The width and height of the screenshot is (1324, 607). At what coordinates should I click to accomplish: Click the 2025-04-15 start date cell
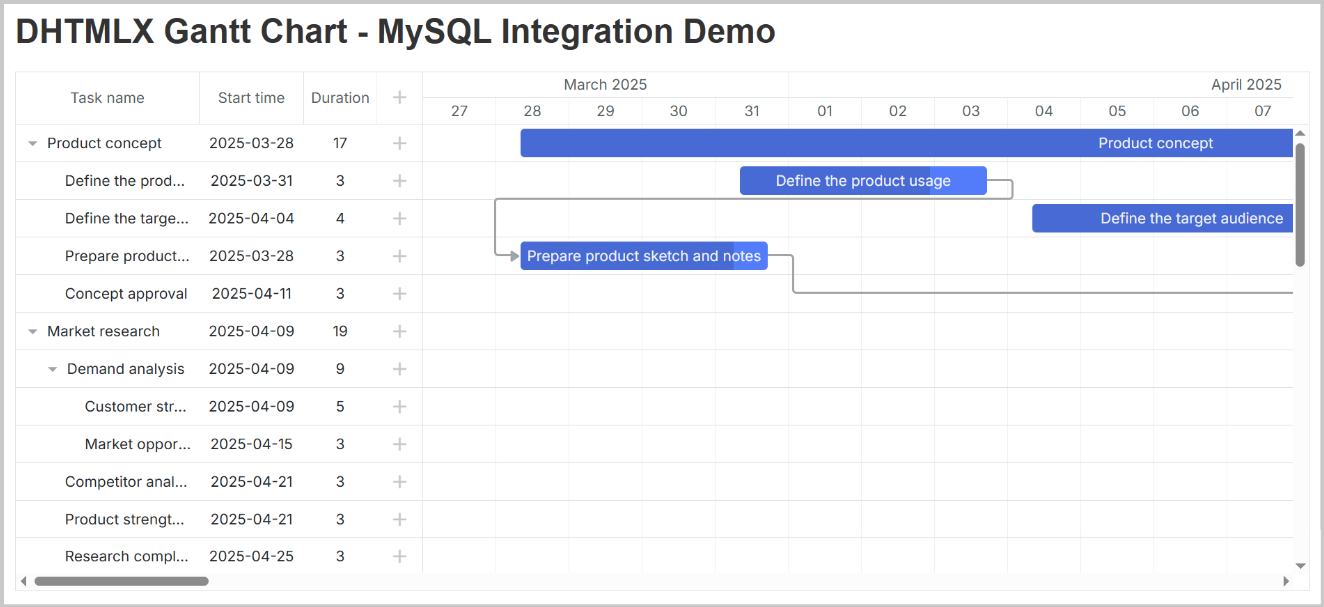pos(251,444)
